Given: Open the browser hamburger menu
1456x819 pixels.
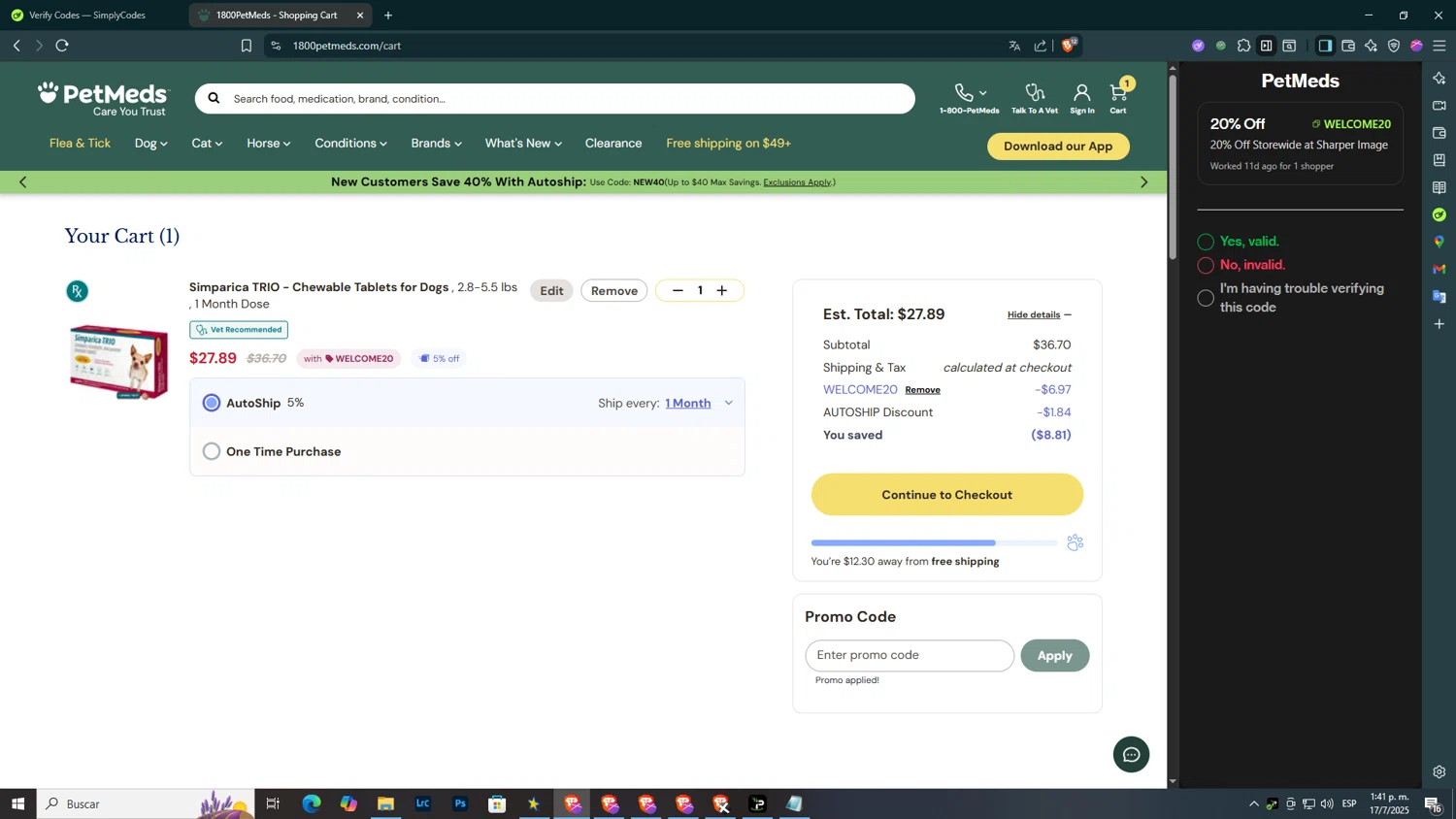Looking at the screenshot, I should pos(1439,46).
